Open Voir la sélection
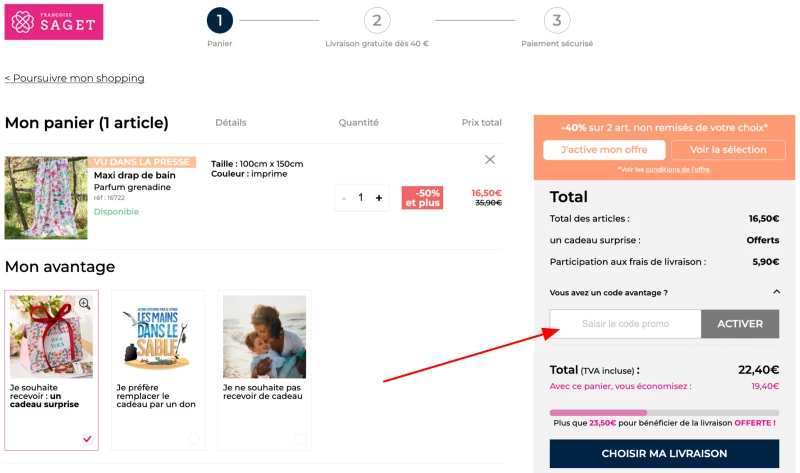Screen dimensions: 800x473 (x=728, y=150)
